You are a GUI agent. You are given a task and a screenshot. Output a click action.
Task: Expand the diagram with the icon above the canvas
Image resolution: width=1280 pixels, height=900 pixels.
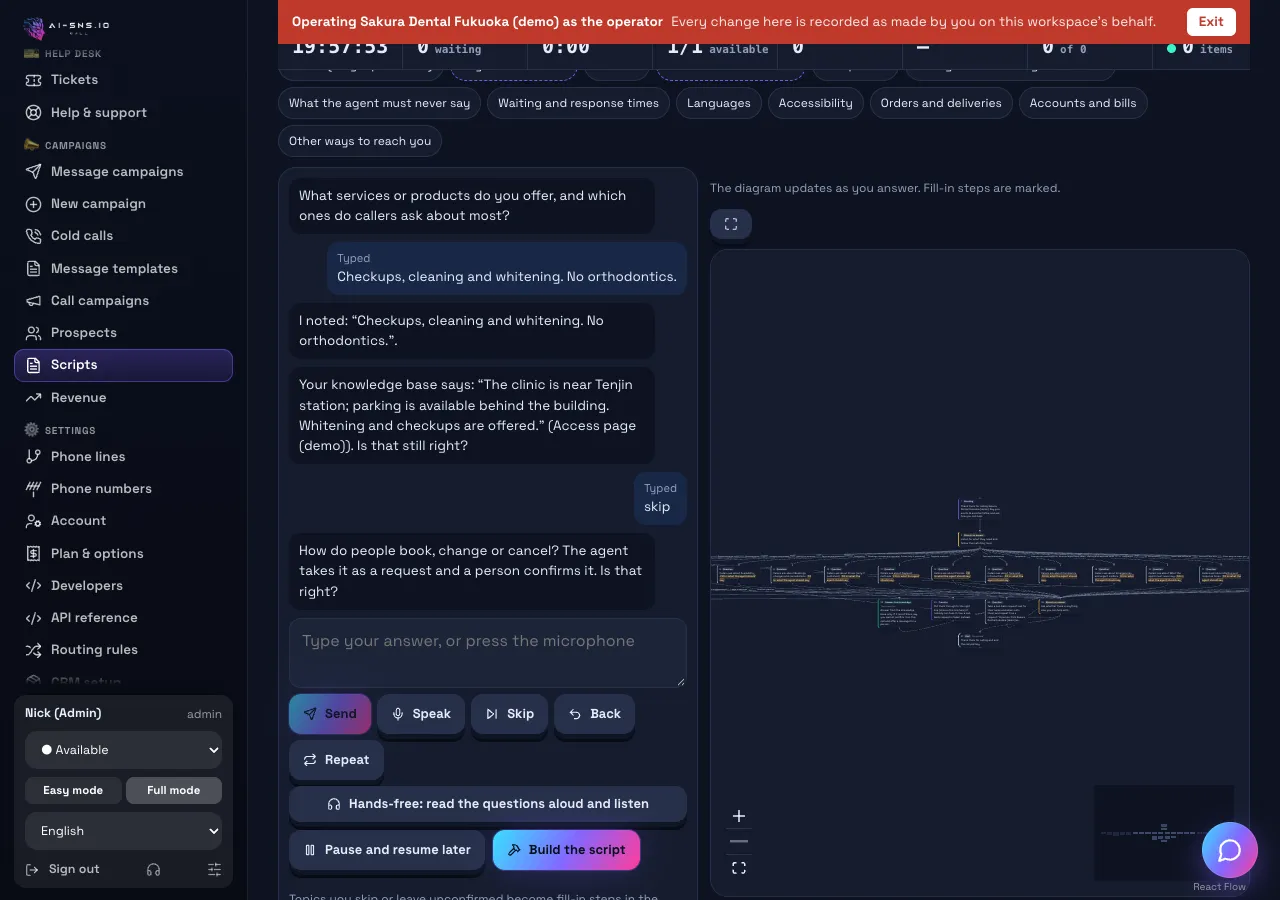(731, 224)
